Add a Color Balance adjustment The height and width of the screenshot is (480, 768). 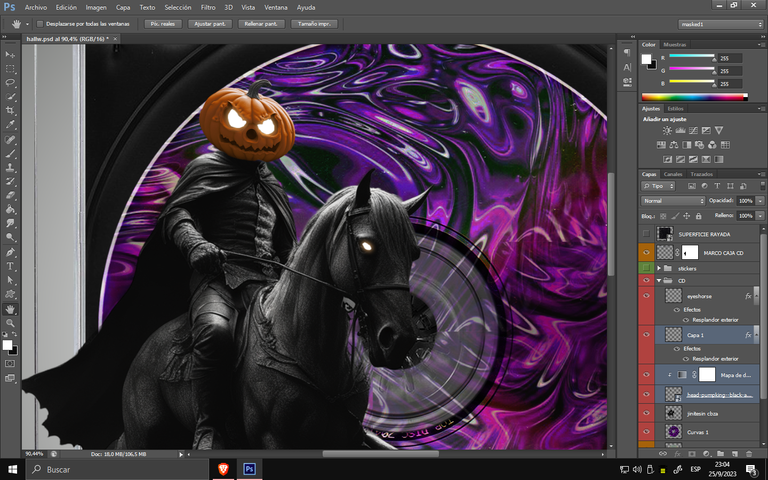click(x=674, y=145)
